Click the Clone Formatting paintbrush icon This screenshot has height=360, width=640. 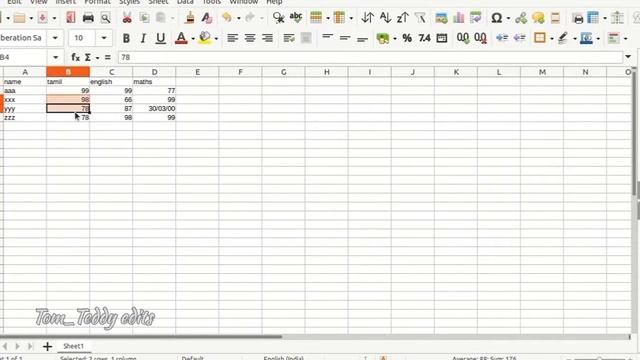point(190,18)
